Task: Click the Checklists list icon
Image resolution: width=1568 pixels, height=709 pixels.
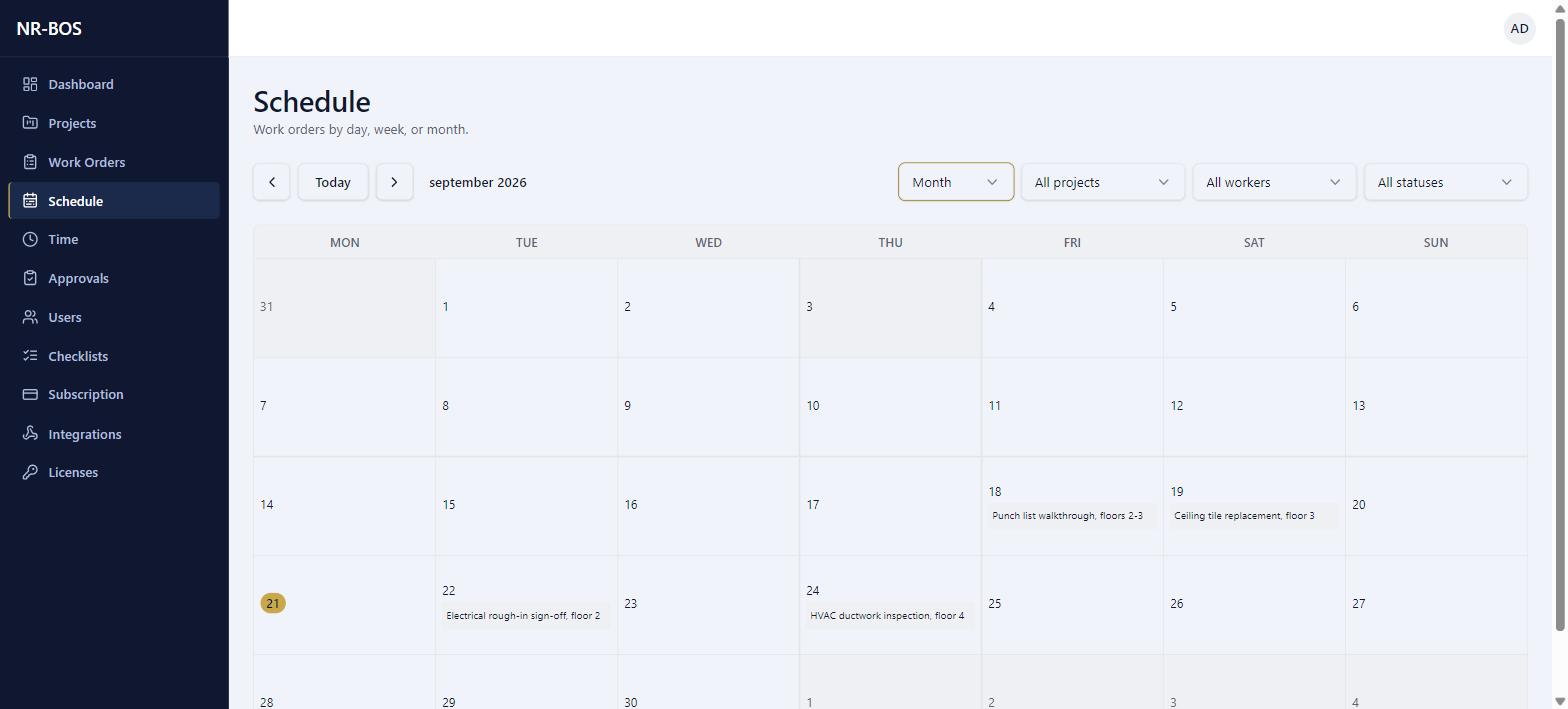Action: coord(30,356)
